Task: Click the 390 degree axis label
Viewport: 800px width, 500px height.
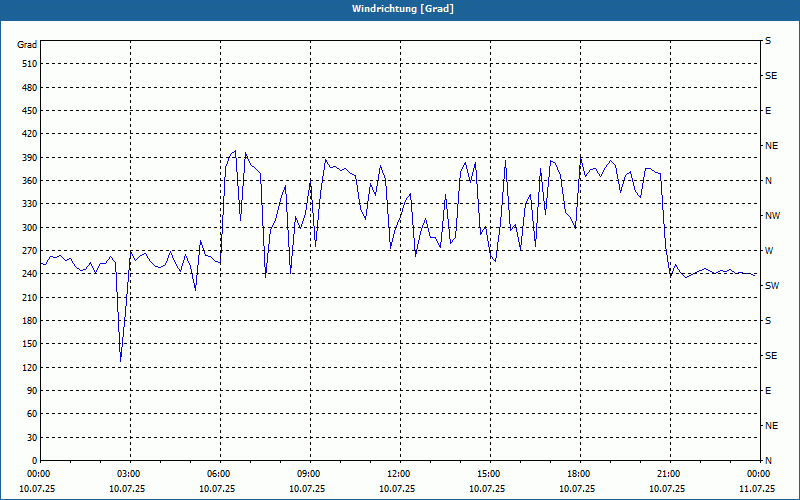Action: coord(30,157)
